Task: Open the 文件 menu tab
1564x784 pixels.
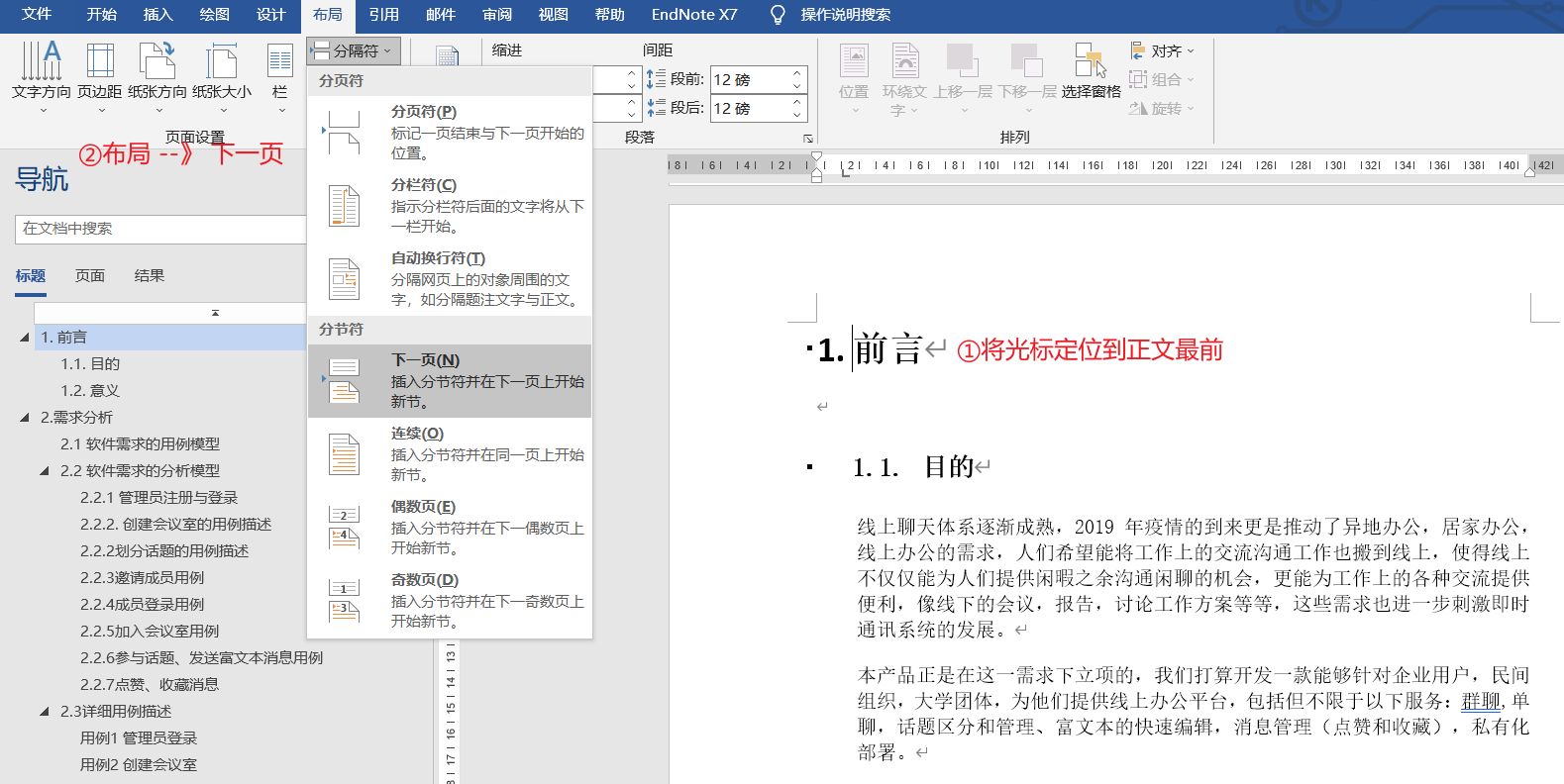Action: point(37,15)
